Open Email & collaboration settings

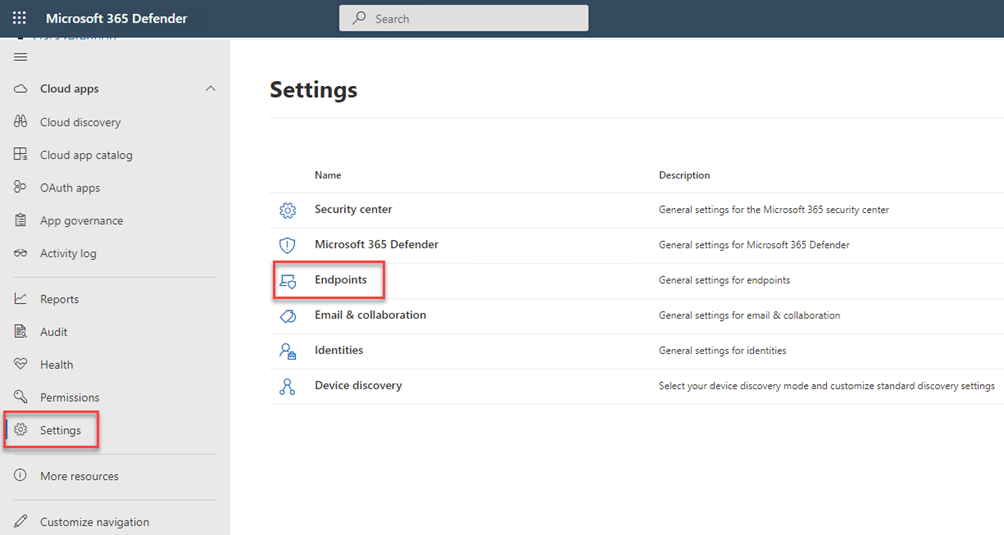pyautogui.click(x=370, y=315)
